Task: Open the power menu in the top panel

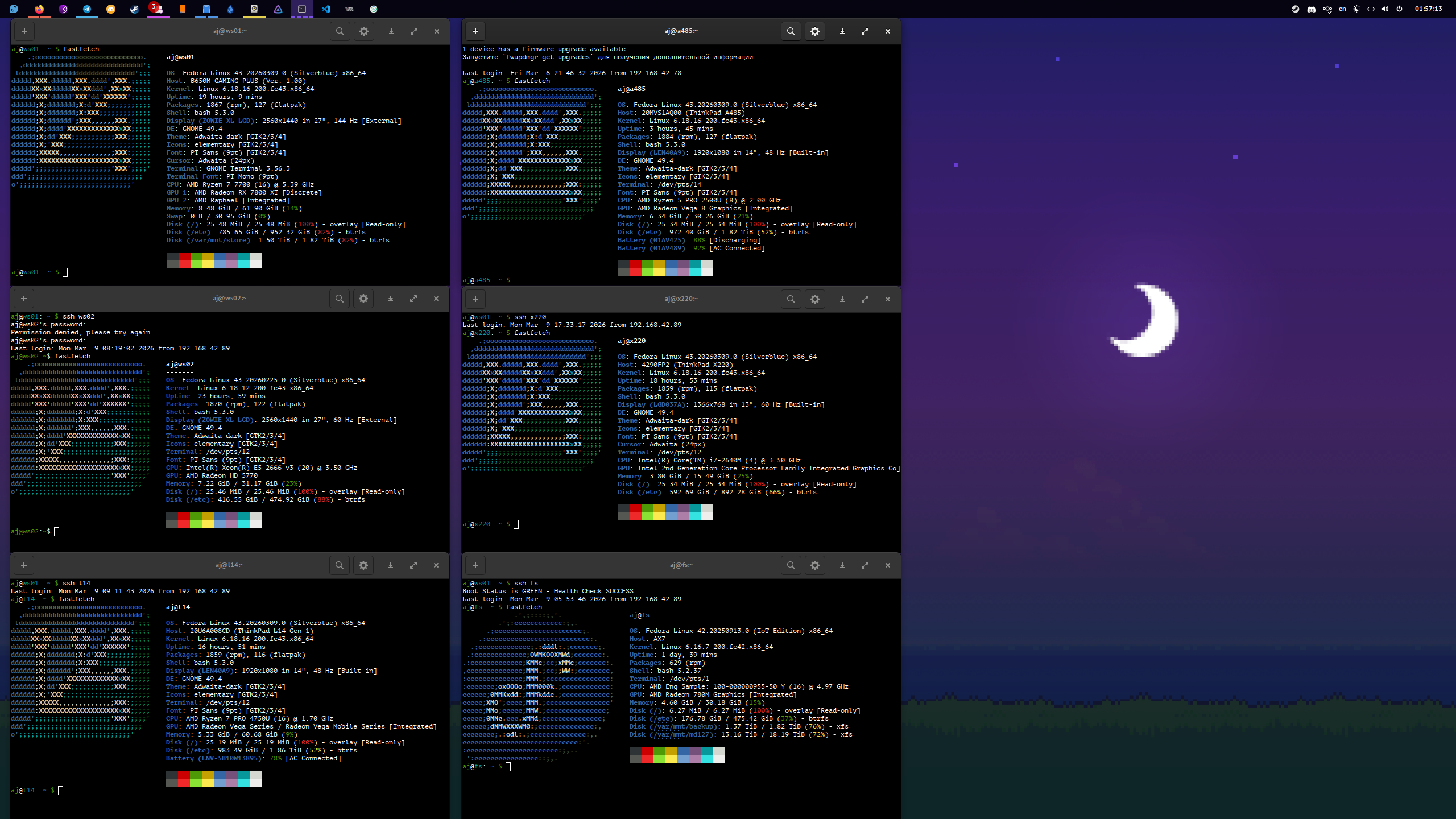Action: 1399,9
